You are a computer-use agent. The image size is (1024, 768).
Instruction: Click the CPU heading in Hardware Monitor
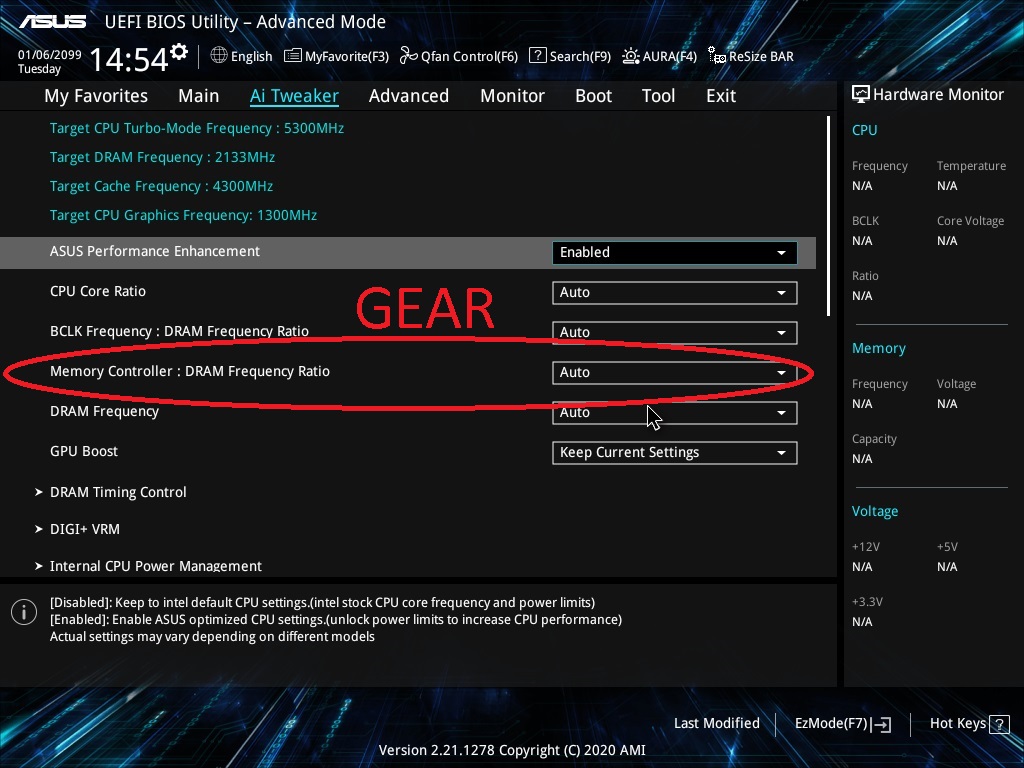(x=865, y=130)
